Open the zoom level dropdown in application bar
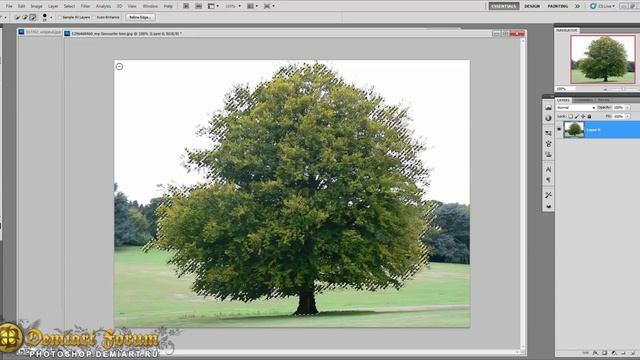 click(x=233, y=6)
